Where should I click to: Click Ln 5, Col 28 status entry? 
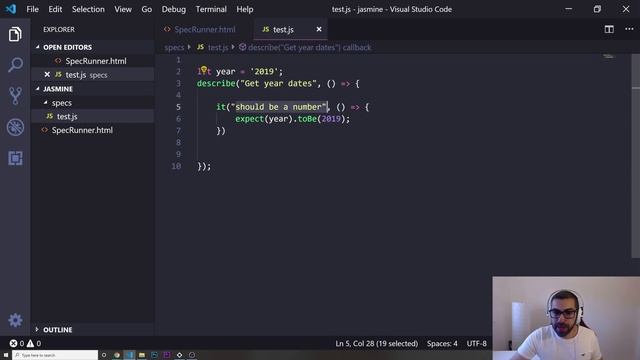point(376,344)
